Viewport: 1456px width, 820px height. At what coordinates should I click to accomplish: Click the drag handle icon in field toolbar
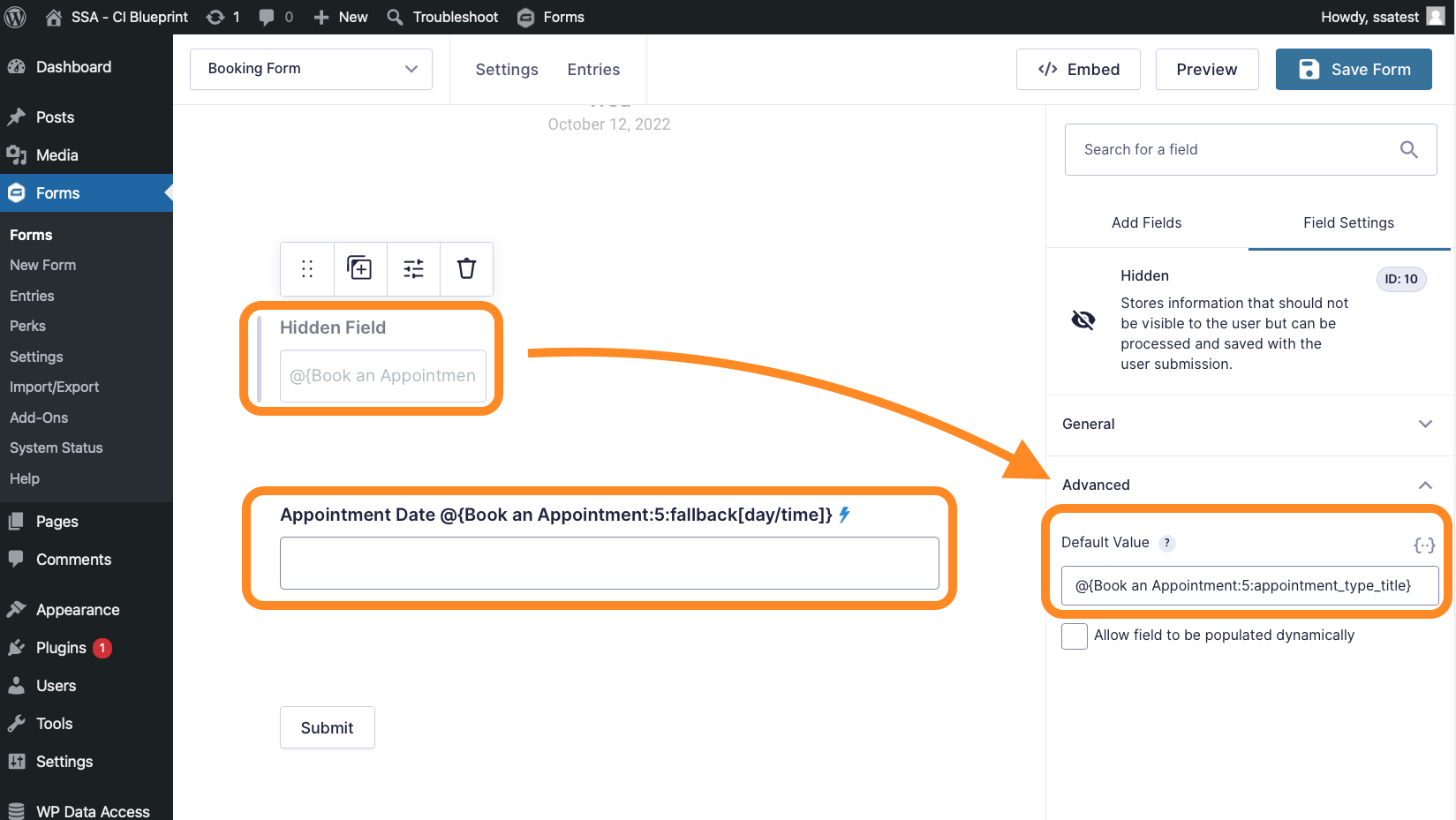pyautogui.click(x=307, y=269)
